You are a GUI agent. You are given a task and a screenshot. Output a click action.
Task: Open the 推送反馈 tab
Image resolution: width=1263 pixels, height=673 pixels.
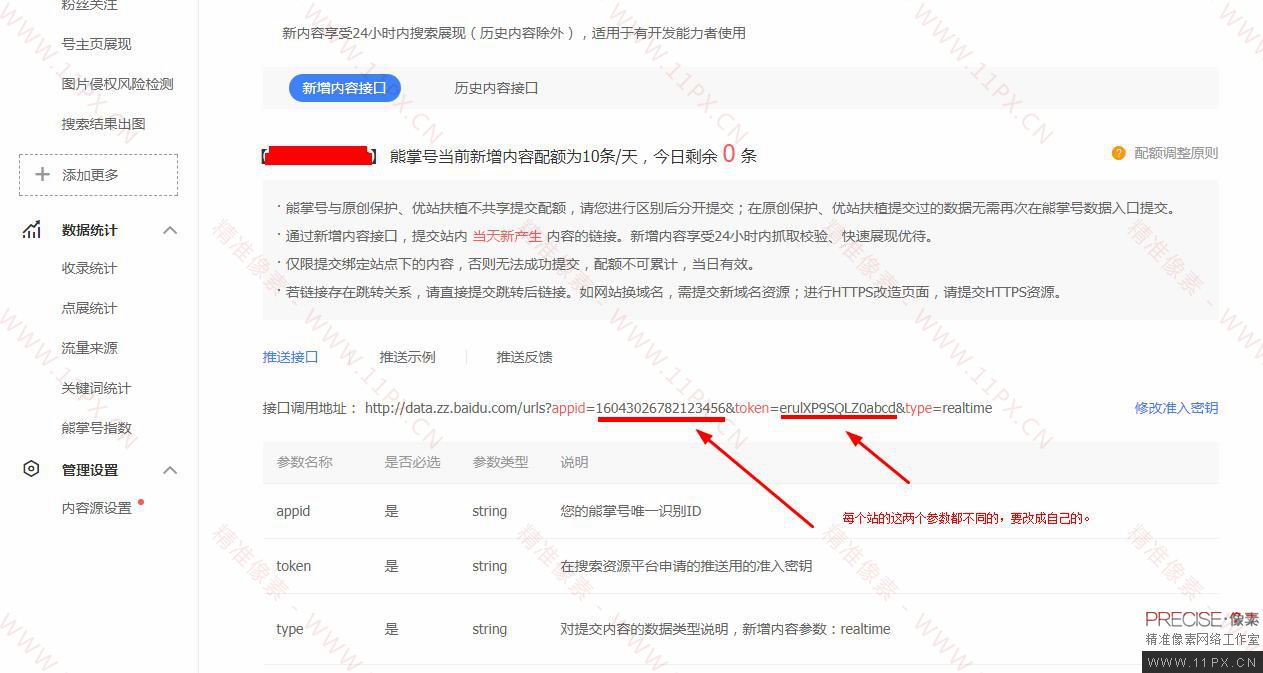523,356
